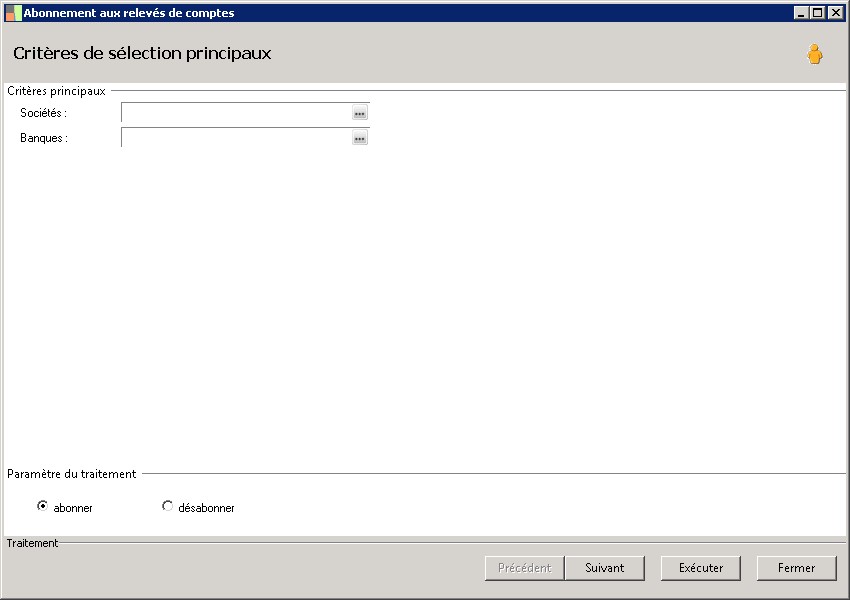
Task: Click the Paramètre du traitement group label
Action: tap(72, 474)
